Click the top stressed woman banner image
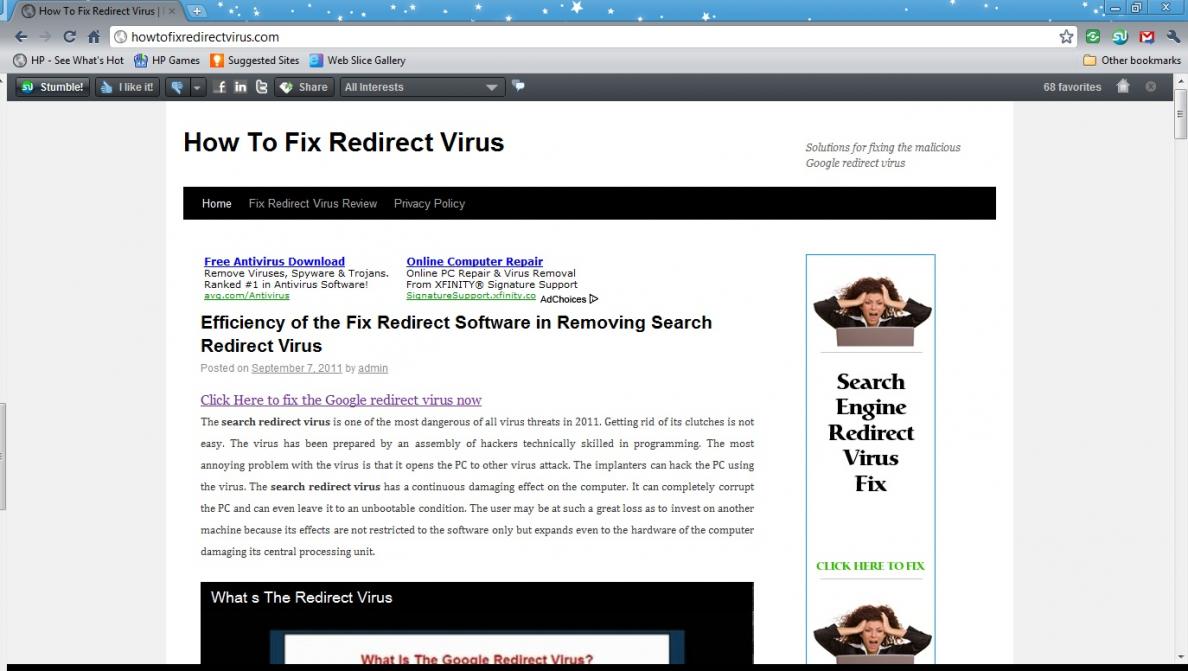Image resolution: width=1188 pixels, height=671 pixels. click(x=871, y=311)
